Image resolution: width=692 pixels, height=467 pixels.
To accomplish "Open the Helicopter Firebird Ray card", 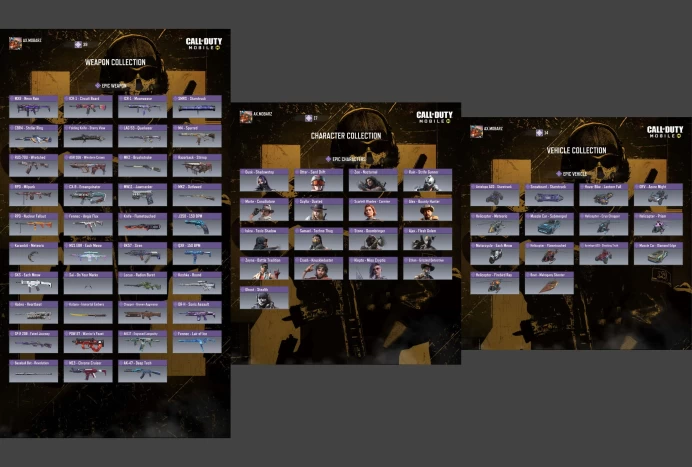I will (494, 283).
